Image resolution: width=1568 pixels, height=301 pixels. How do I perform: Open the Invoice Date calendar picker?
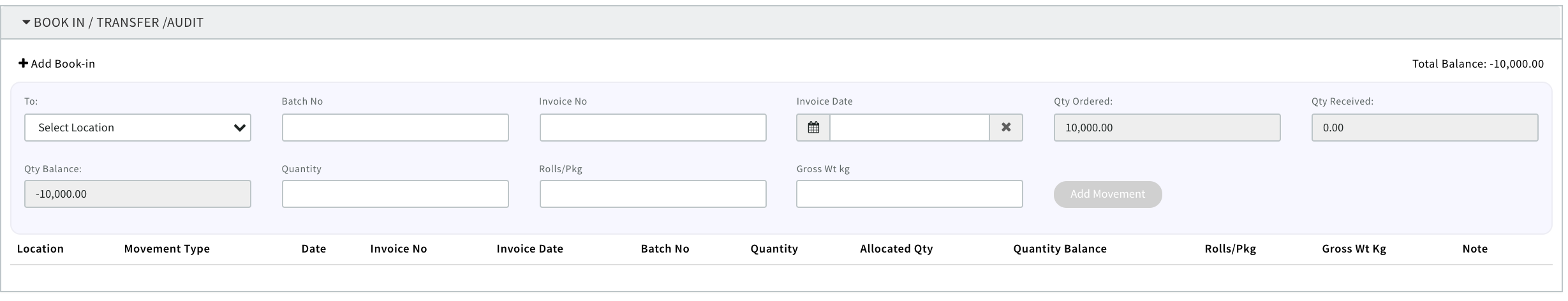pyautogui.click(x=813, y=128)
